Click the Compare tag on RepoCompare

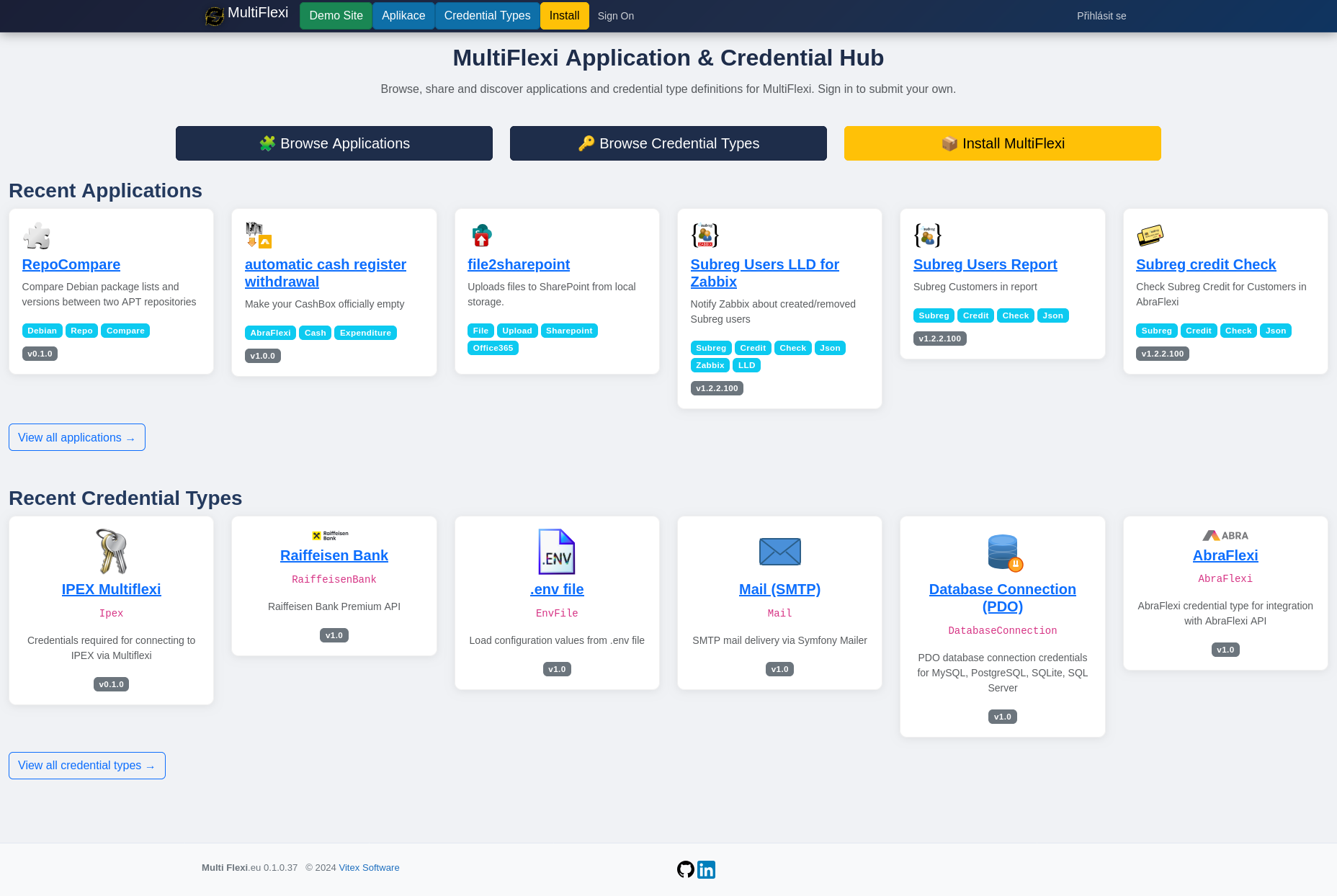click(125, 331)
